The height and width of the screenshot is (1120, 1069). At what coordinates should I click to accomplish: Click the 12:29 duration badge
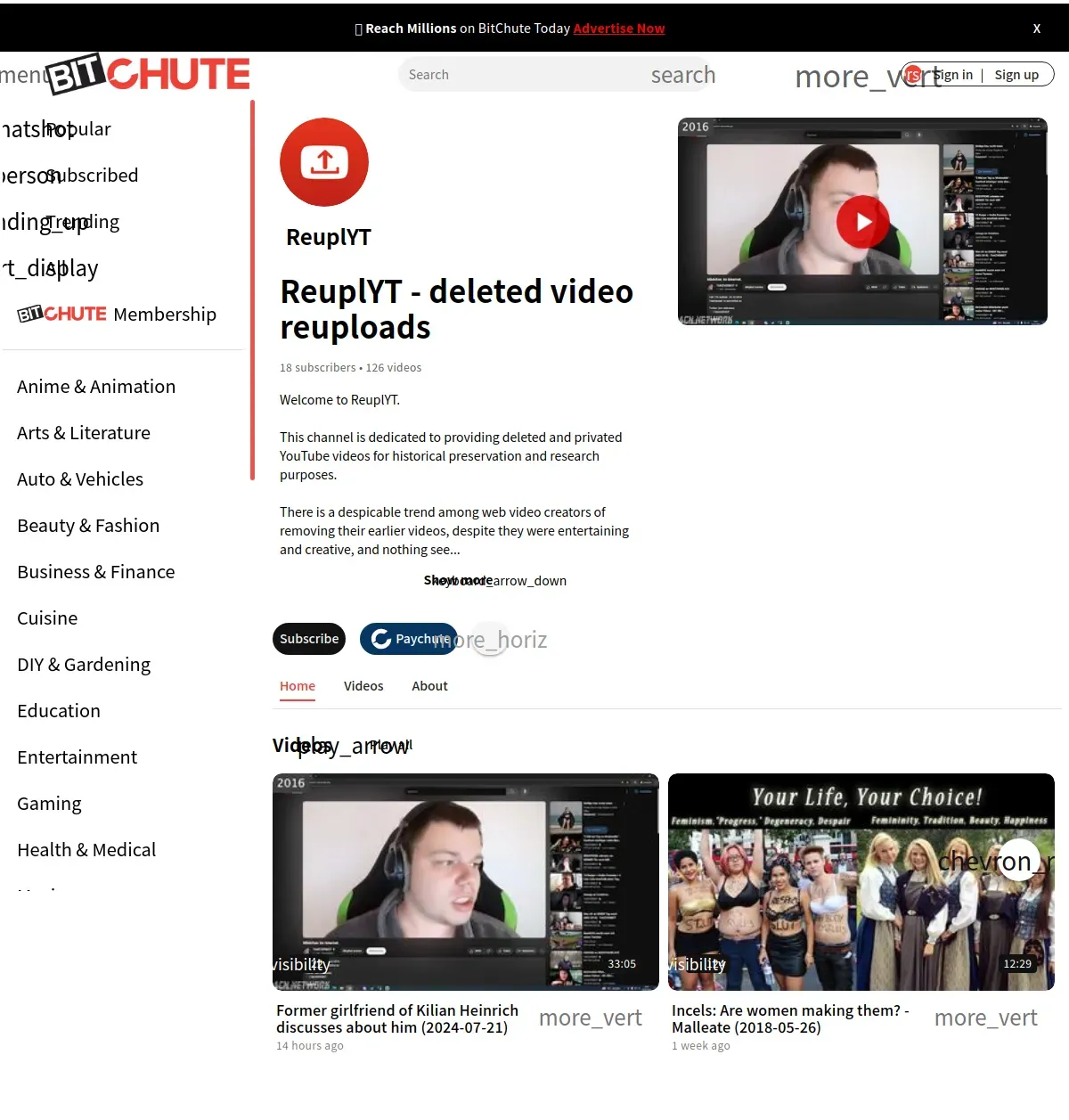1017,964
